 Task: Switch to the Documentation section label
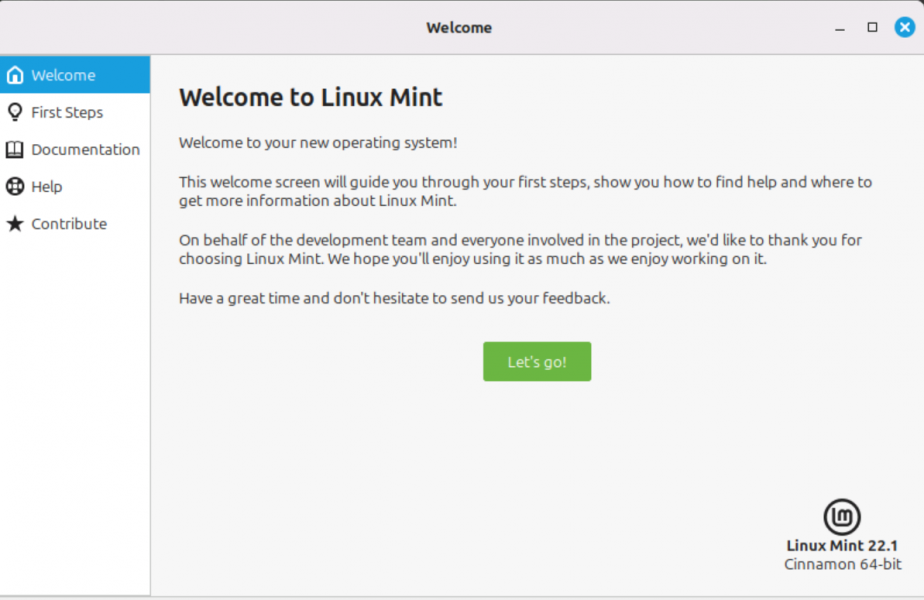coord(85,150)
